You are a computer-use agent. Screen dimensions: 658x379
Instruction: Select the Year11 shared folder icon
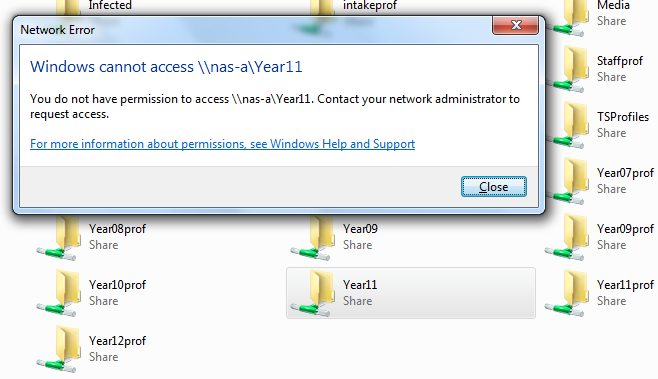pos(313,293)
